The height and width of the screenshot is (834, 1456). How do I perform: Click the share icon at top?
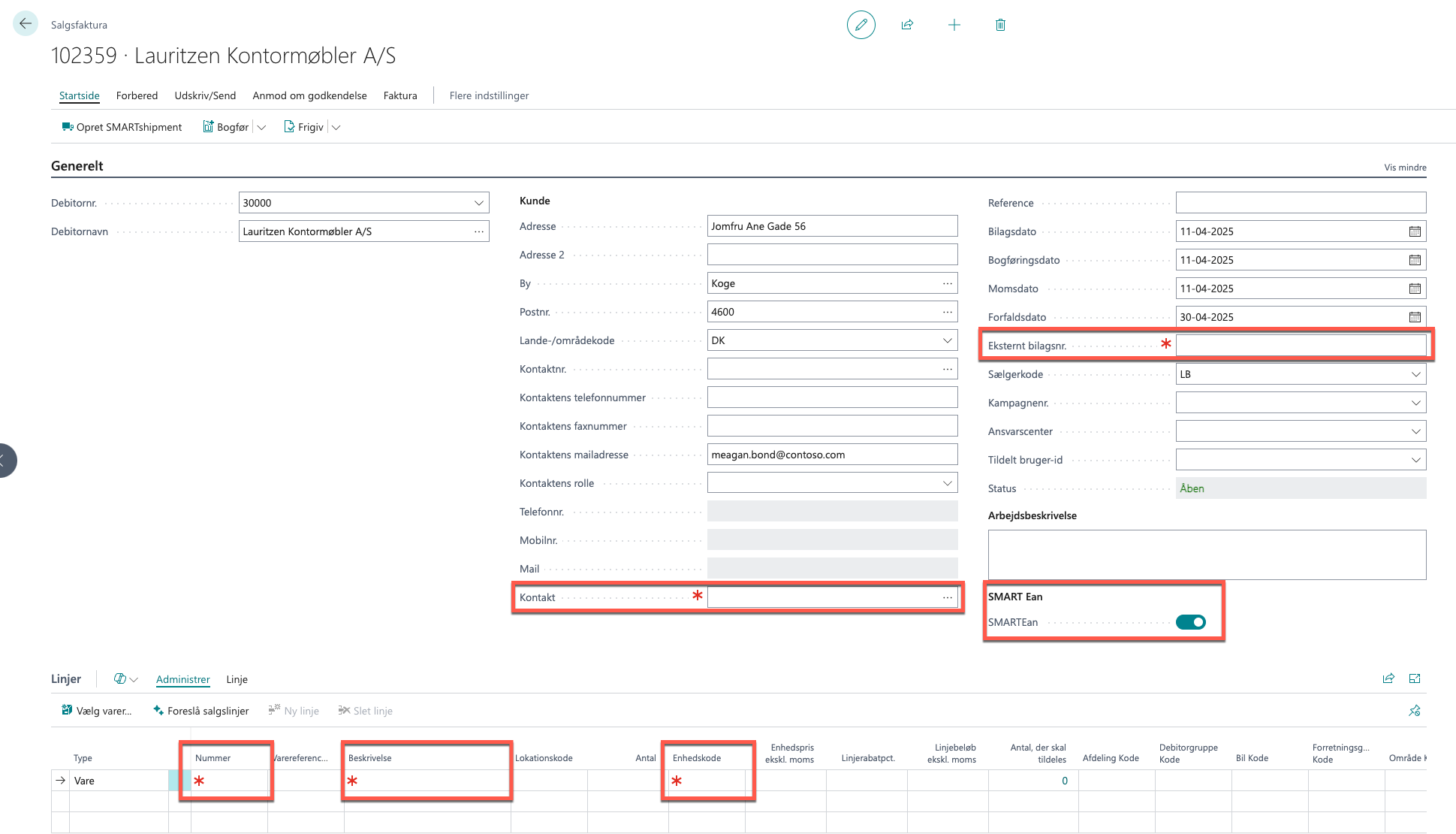(x=907, y=25)
